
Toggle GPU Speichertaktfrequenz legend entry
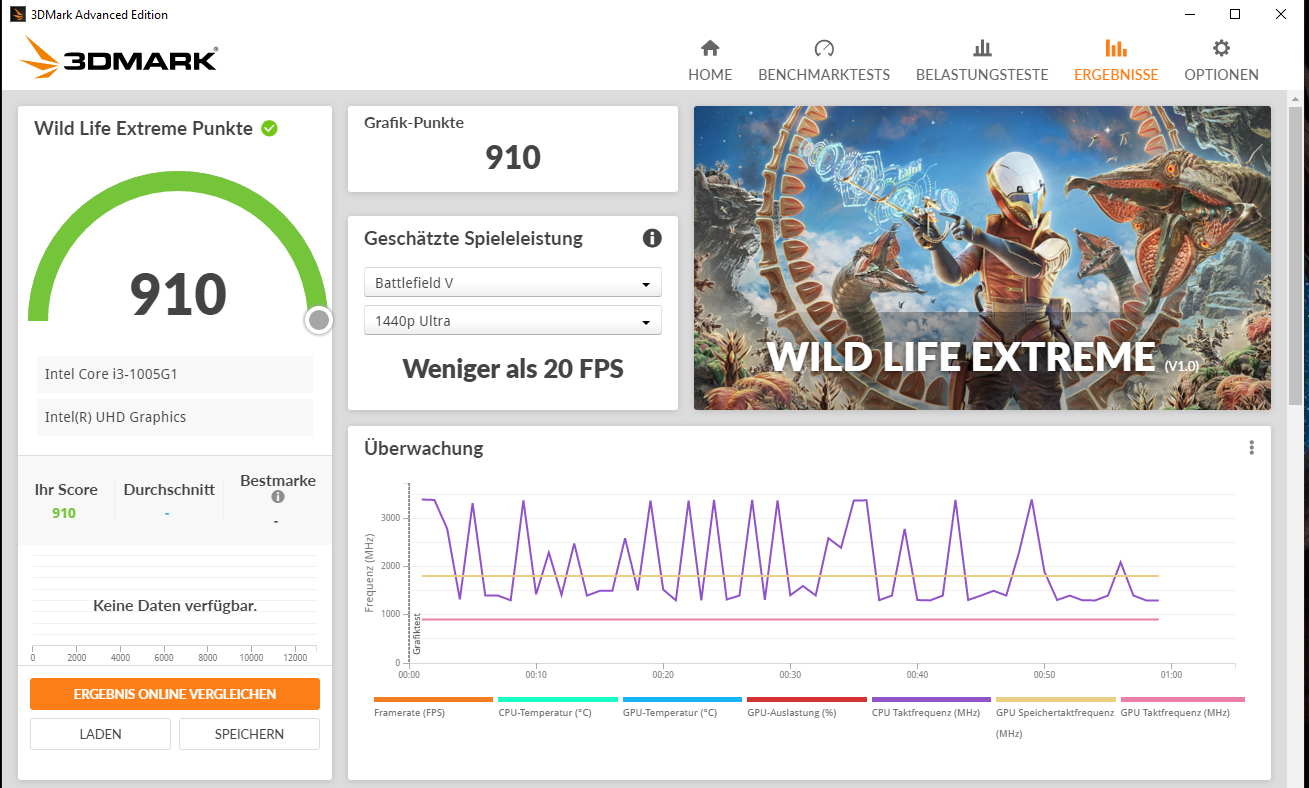point(1055,717)
